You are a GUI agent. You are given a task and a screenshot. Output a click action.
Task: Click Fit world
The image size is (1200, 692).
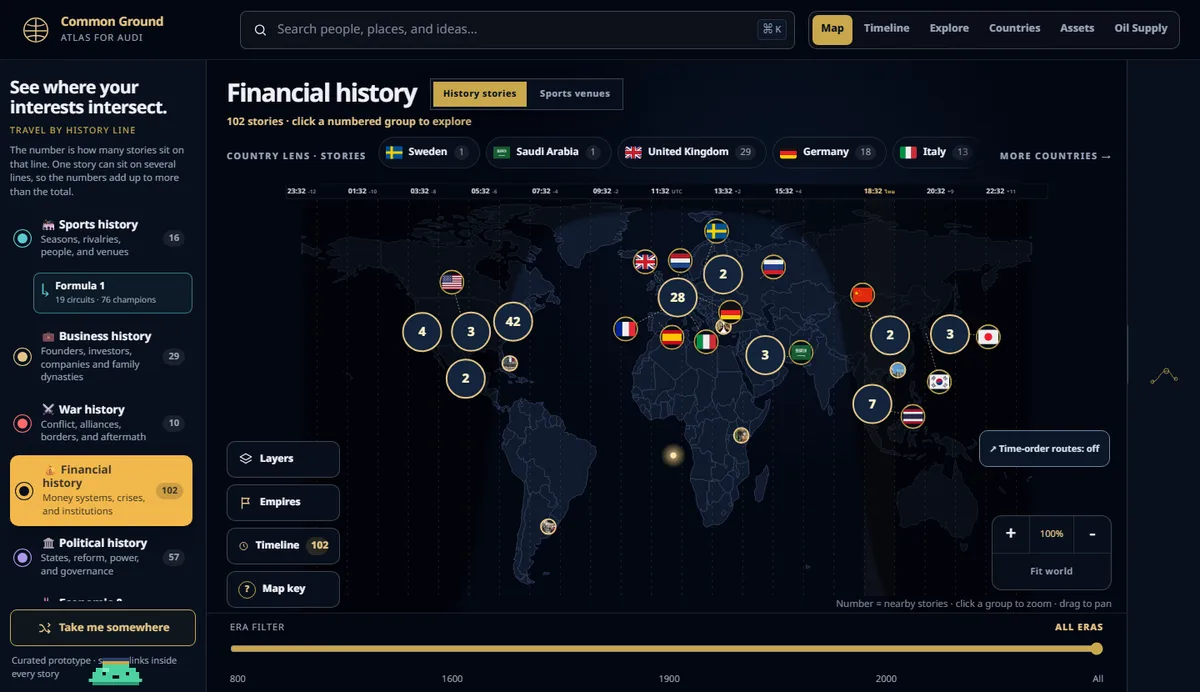(x=1051, y=571)
